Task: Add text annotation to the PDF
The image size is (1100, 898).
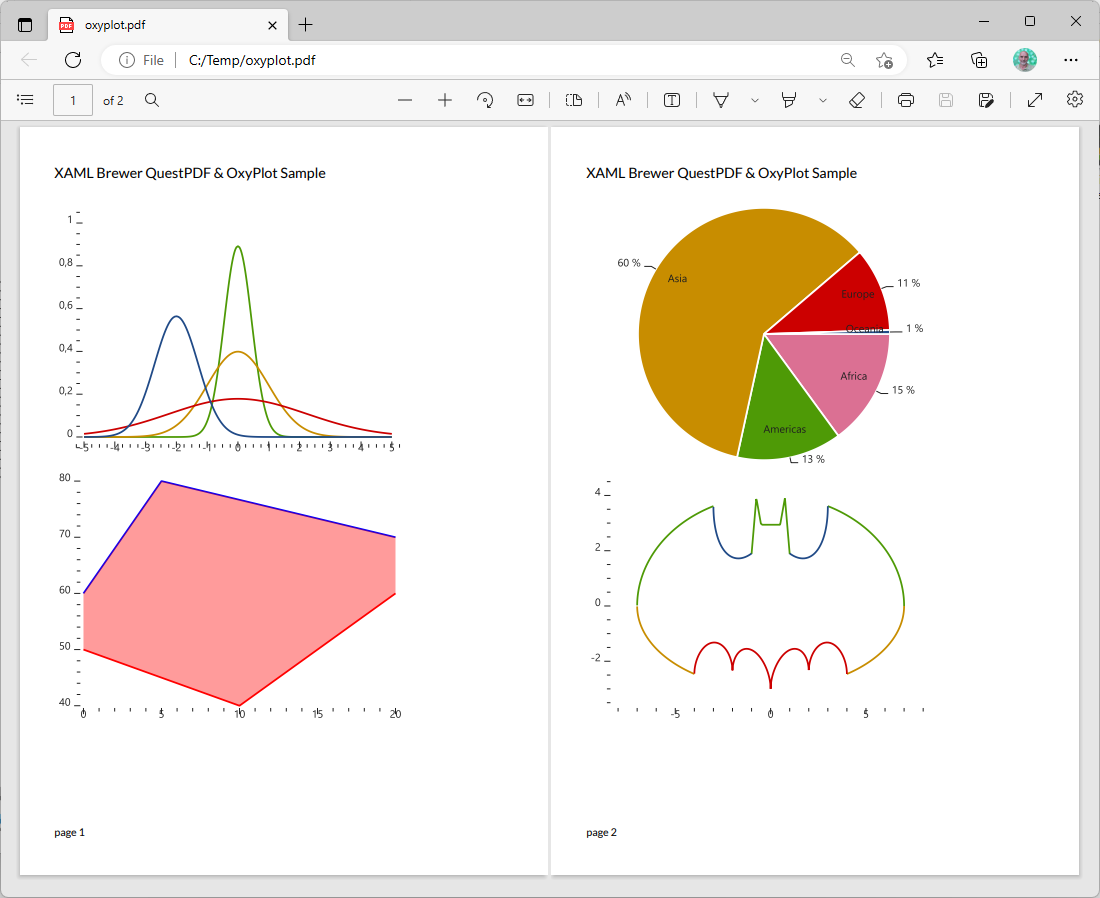Action: click(672, 100)
